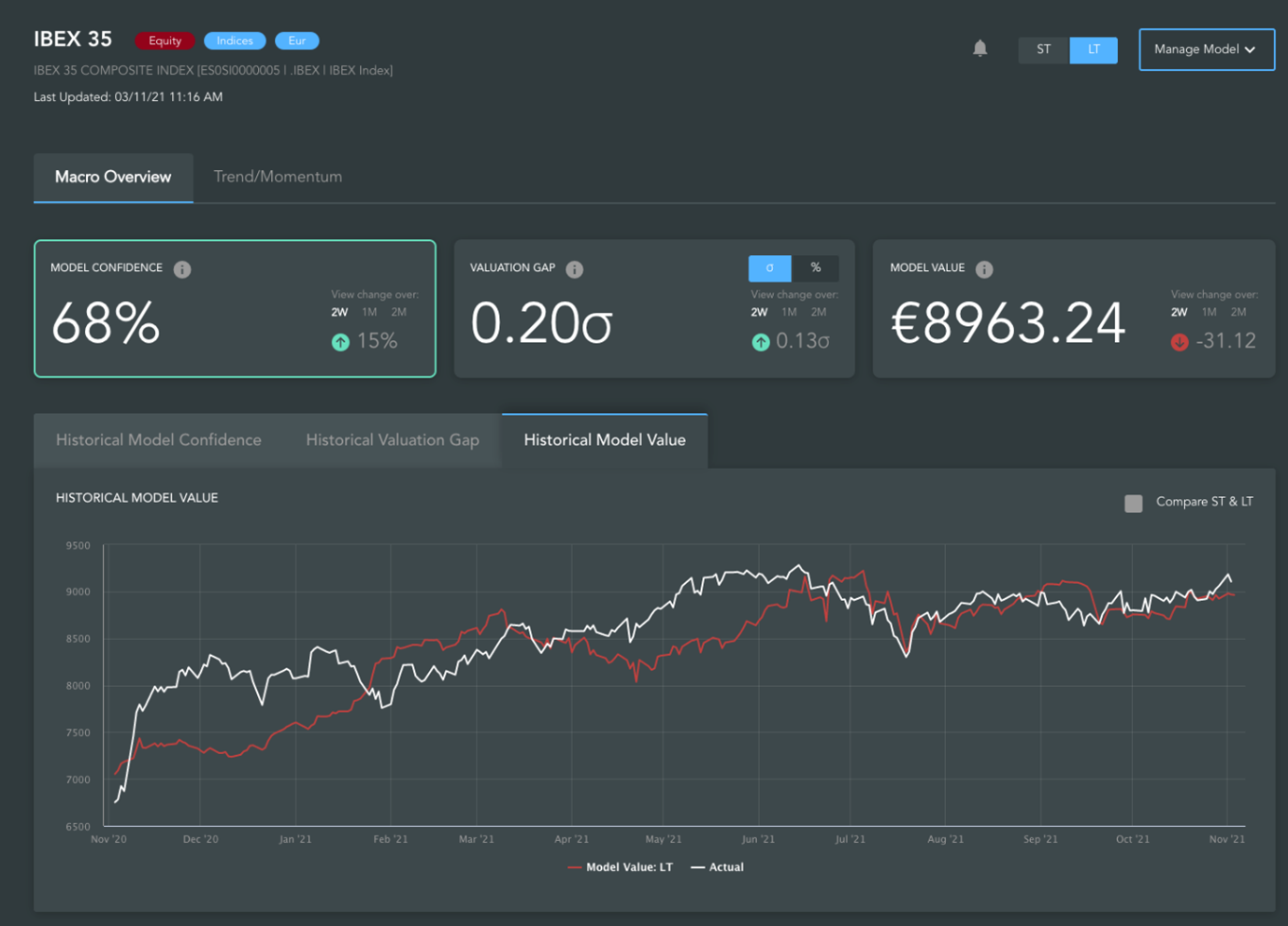Click Last Updated 03/11/21 timestamp

tap(128, 97)
